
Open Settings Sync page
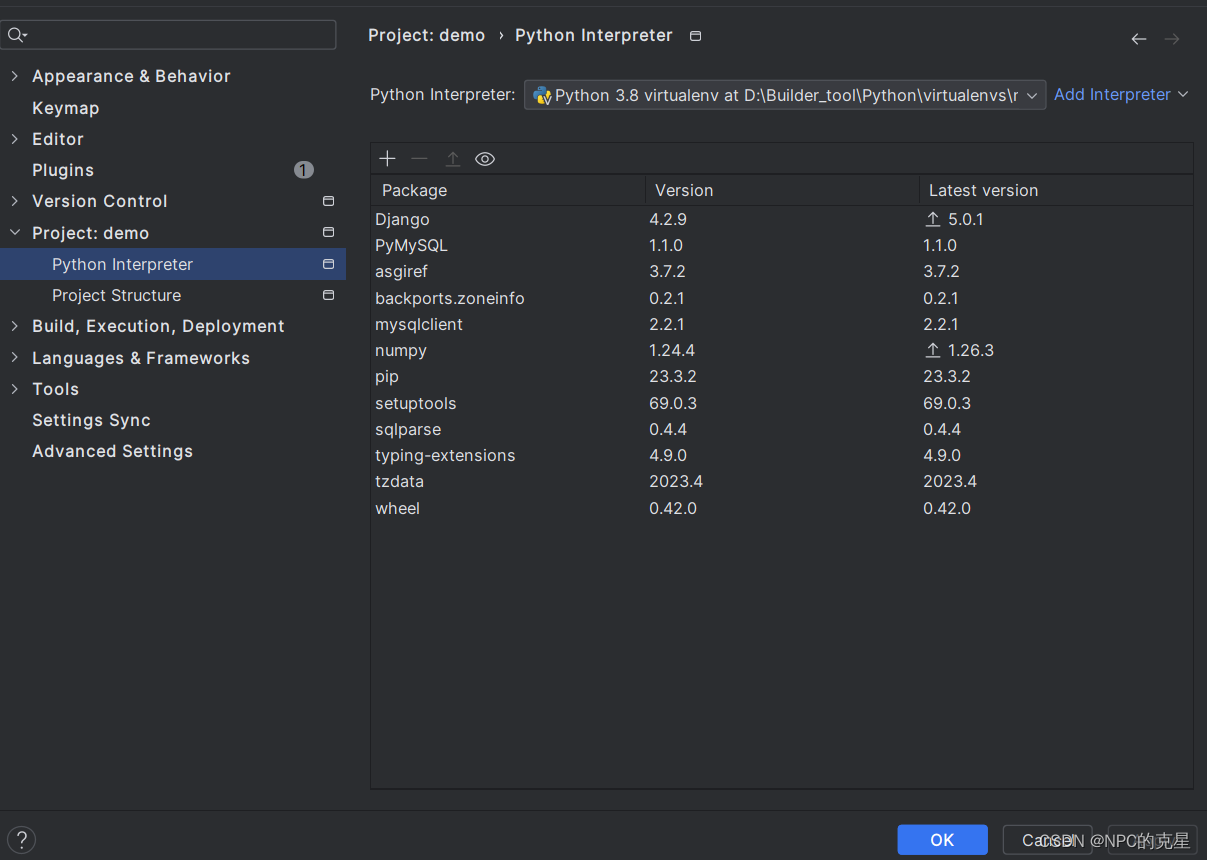coord(91,420)
